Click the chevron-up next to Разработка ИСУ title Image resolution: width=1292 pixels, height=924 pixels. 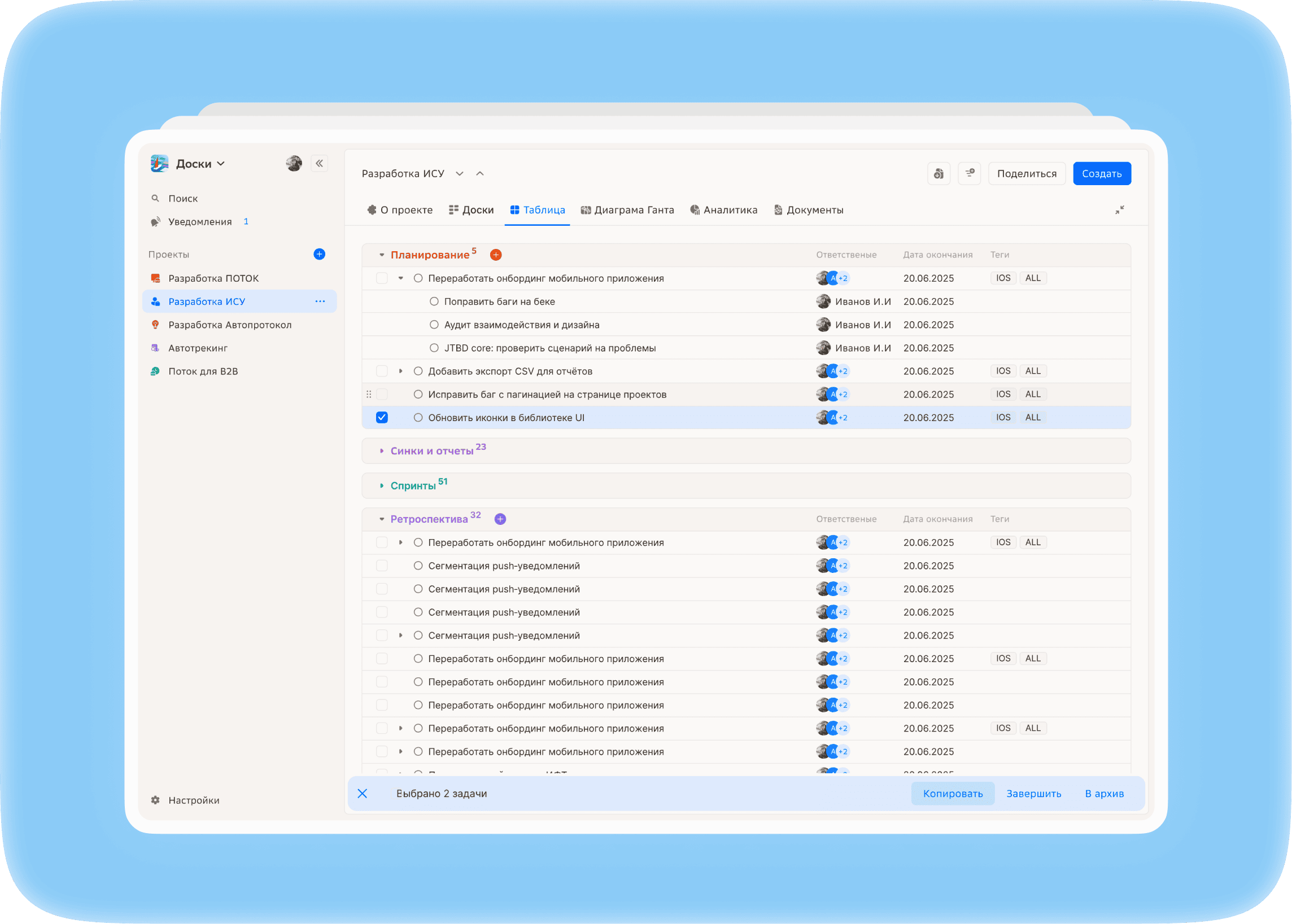[x=480, y=173]
